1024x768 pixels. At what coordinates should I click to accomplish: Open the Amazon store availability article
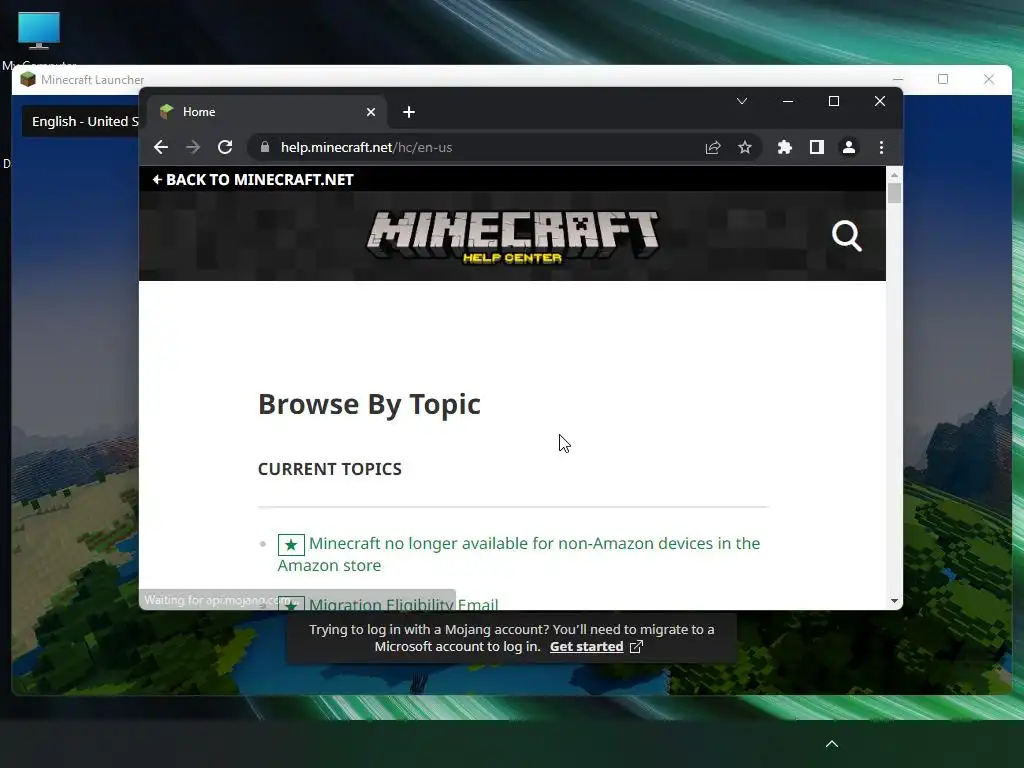tap(519, 554)
